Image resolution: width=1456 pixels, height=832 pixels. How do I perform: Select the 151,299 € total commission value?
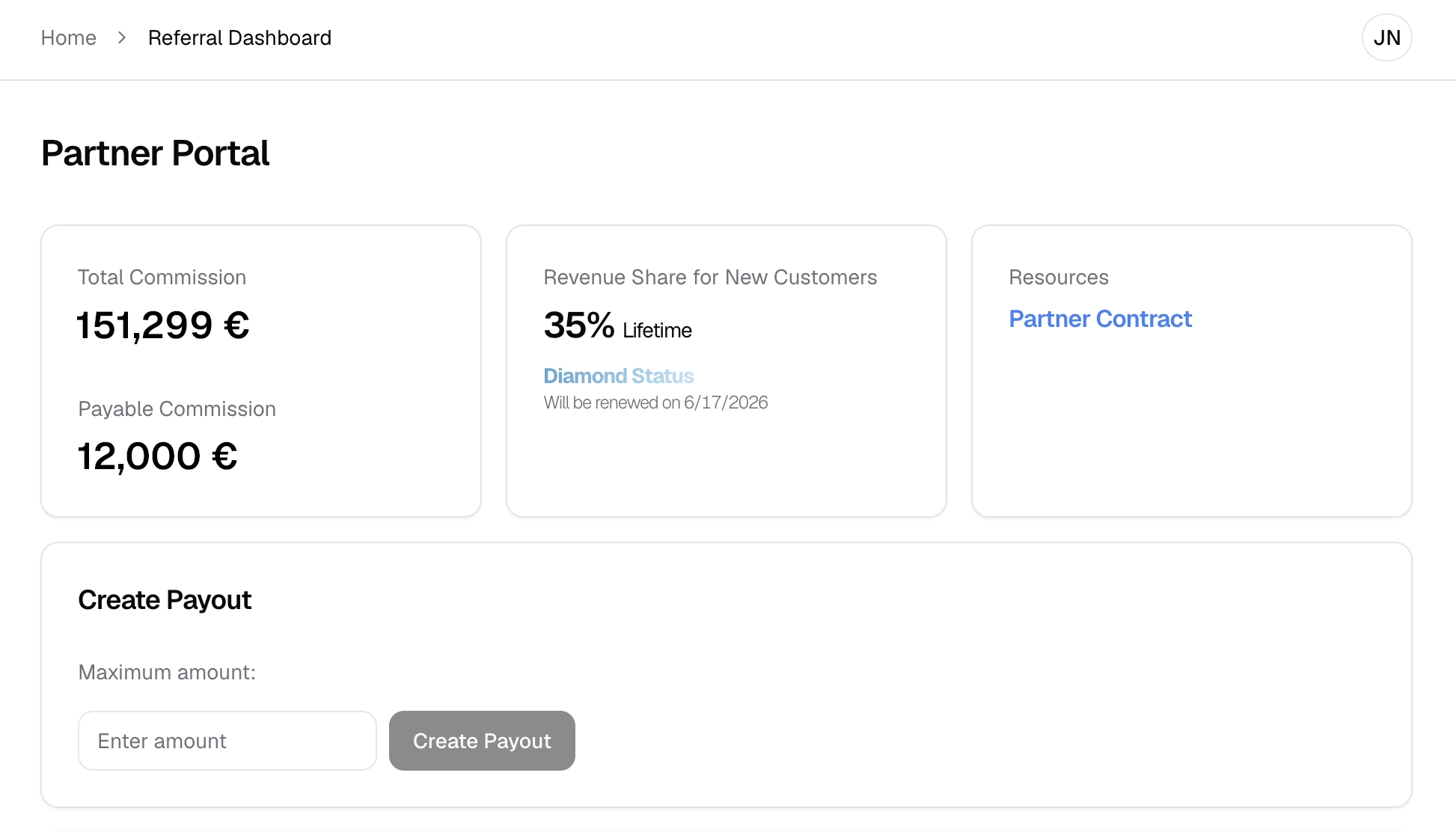click(163, 325)
